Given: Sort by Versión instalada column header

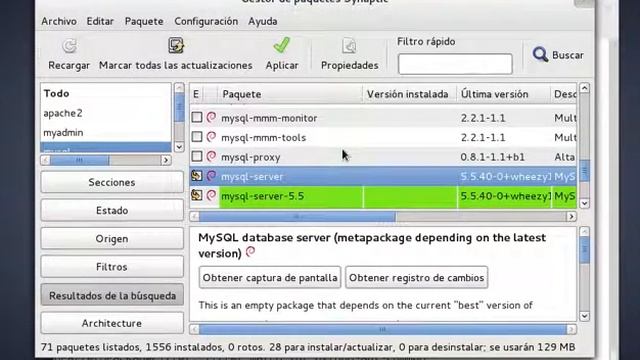Looking at the screenshot, I should click(x=409, y=94).
